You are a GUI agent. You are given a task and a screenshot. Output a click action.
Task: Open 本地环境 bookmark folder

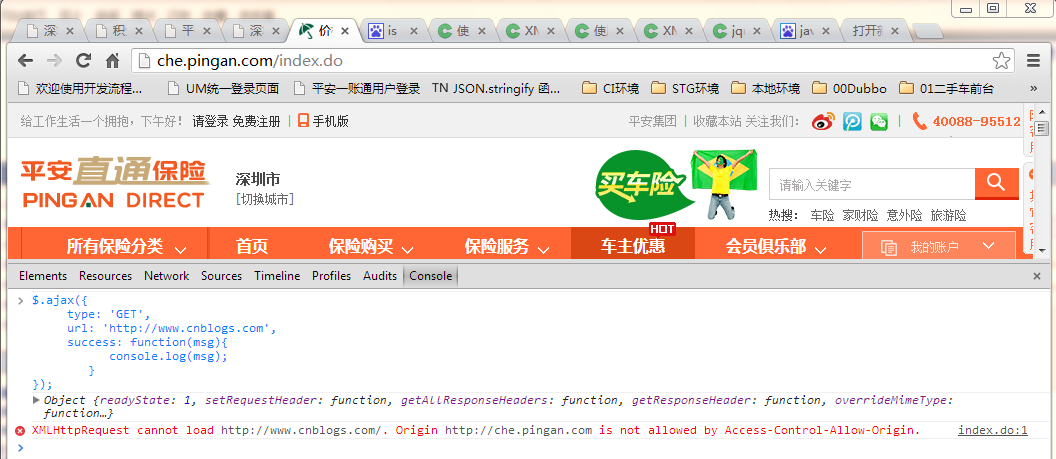tap(765, 88)
